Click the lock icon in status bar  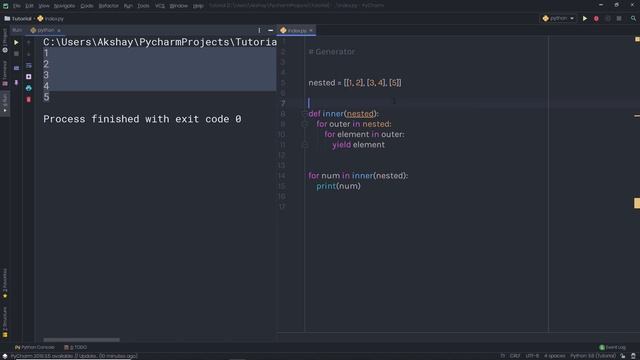[x=623, y=356]
